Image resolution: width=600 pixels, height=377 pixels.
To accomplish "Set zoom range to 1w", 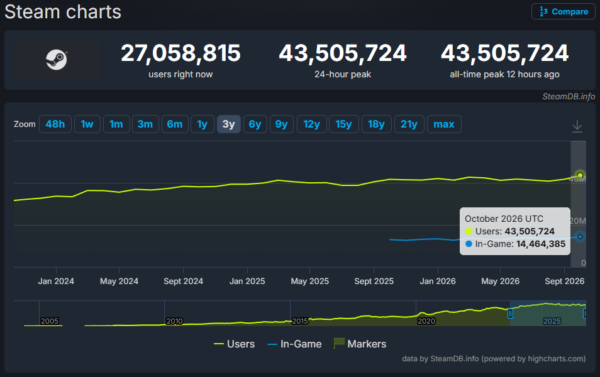I will pyautogui.click(x=87, y=124).
